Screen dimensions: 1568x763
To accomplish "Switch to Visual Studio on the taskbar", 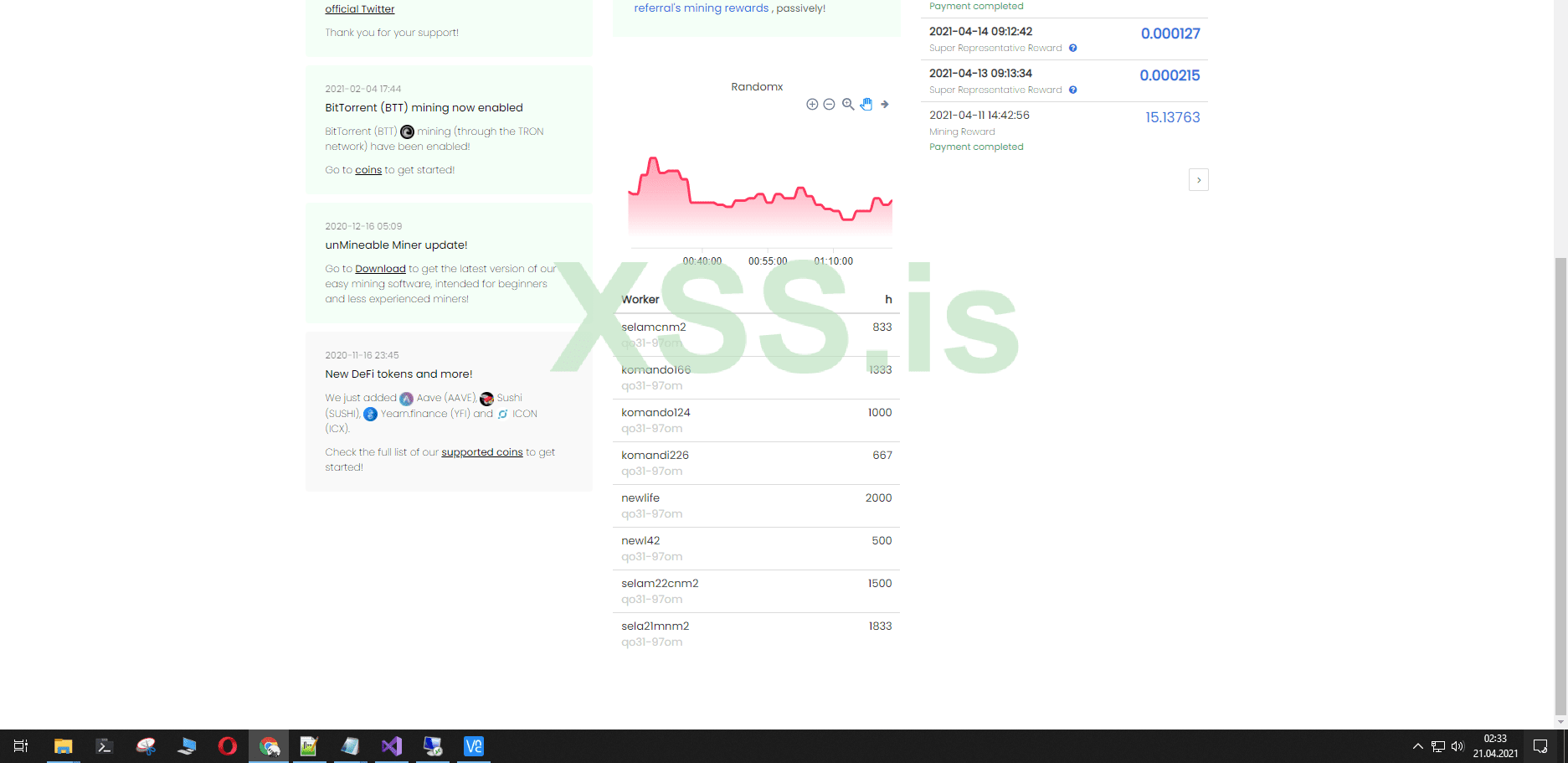I will click(x=391, y=746).
